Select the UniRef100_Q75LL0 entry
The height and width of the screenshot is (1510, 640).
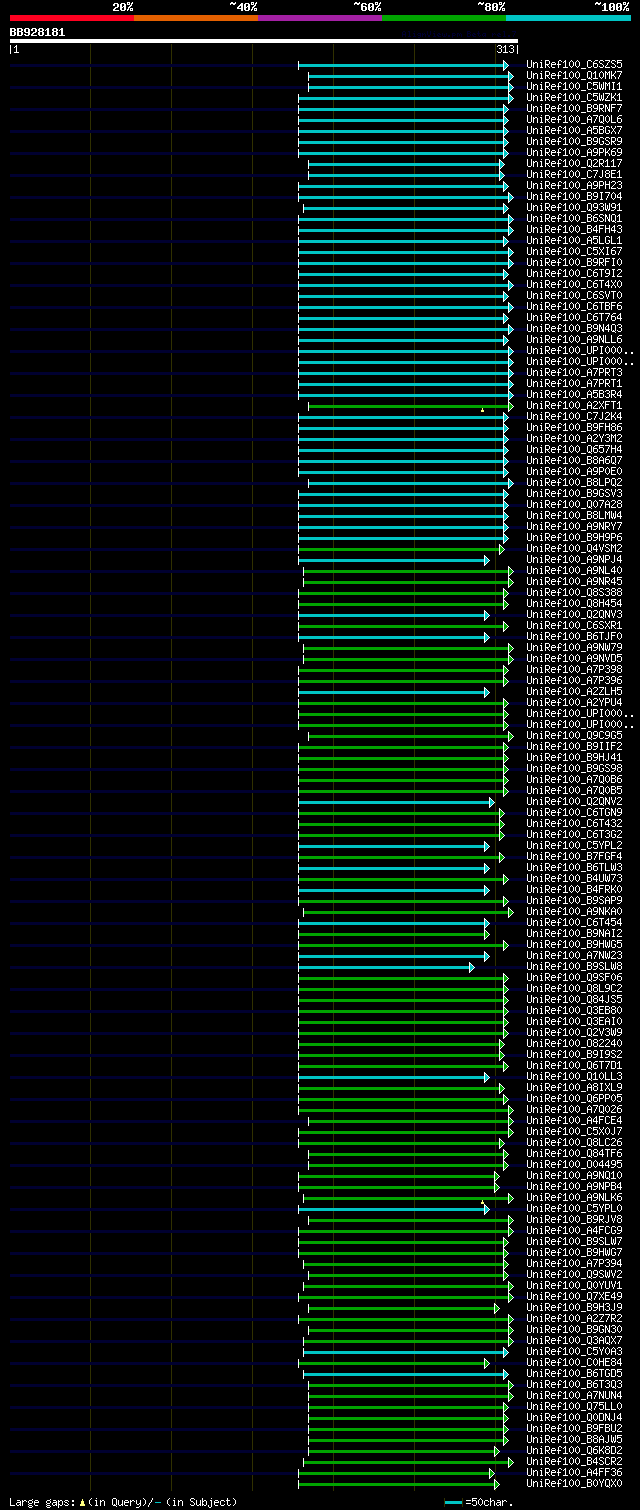574,1406
